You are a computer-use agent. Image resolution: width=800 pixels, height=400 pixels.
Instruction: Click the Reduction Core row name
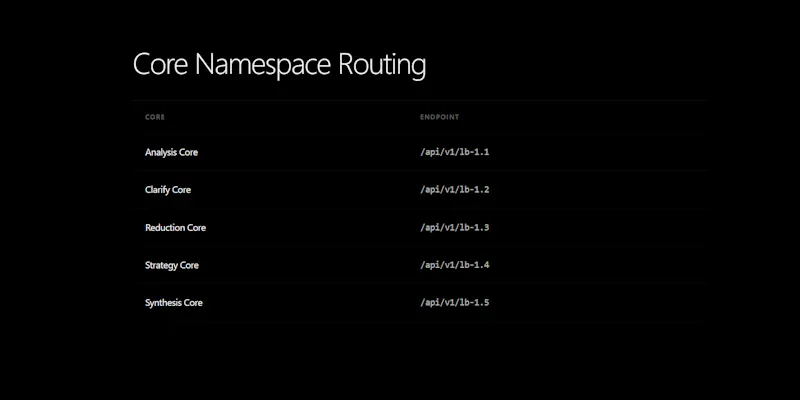coord(176,228)
